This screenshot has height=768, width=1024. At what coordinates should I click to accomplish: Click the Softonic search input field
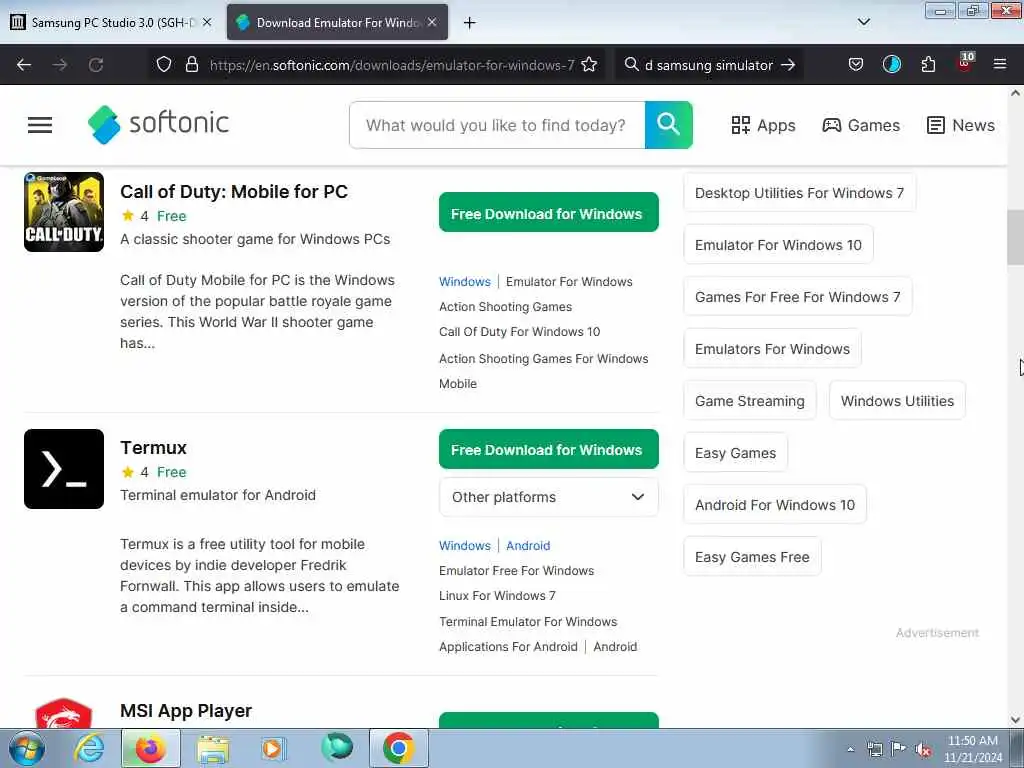click(497, 125)
